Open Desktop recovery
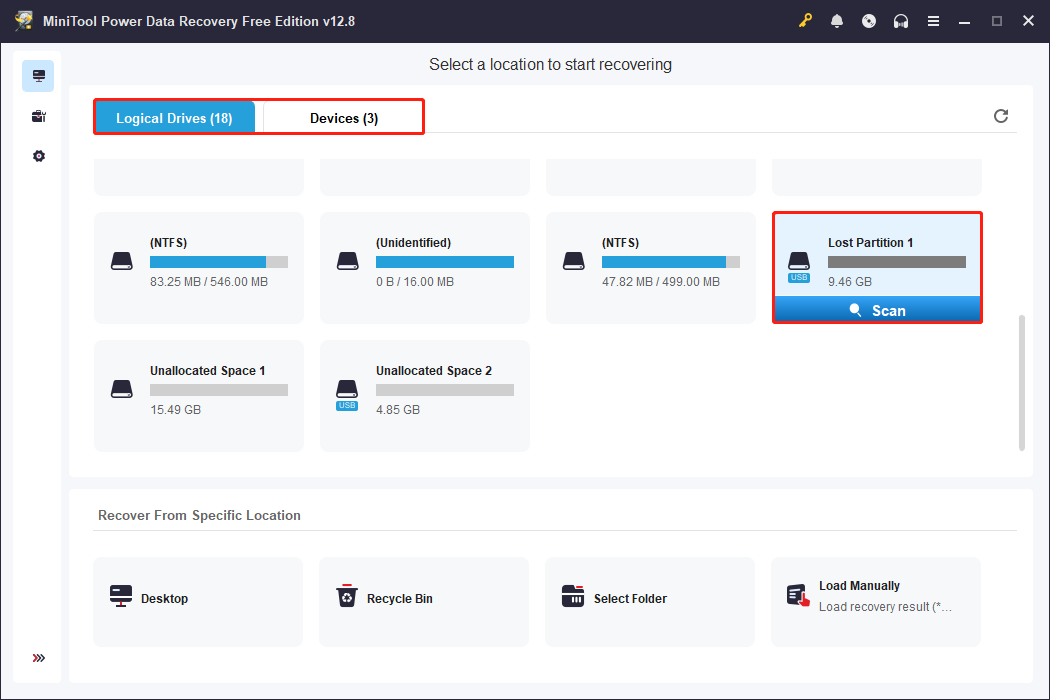The image size is (1050, 700). 197,597
